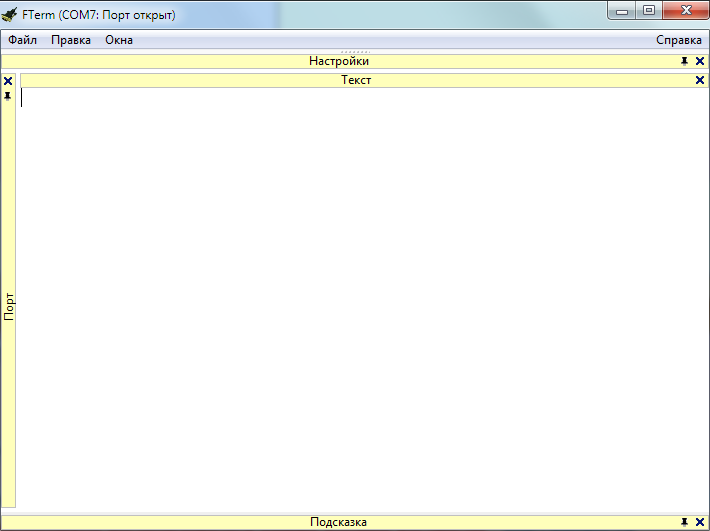Close the Настройки panel

pos(700,61)
